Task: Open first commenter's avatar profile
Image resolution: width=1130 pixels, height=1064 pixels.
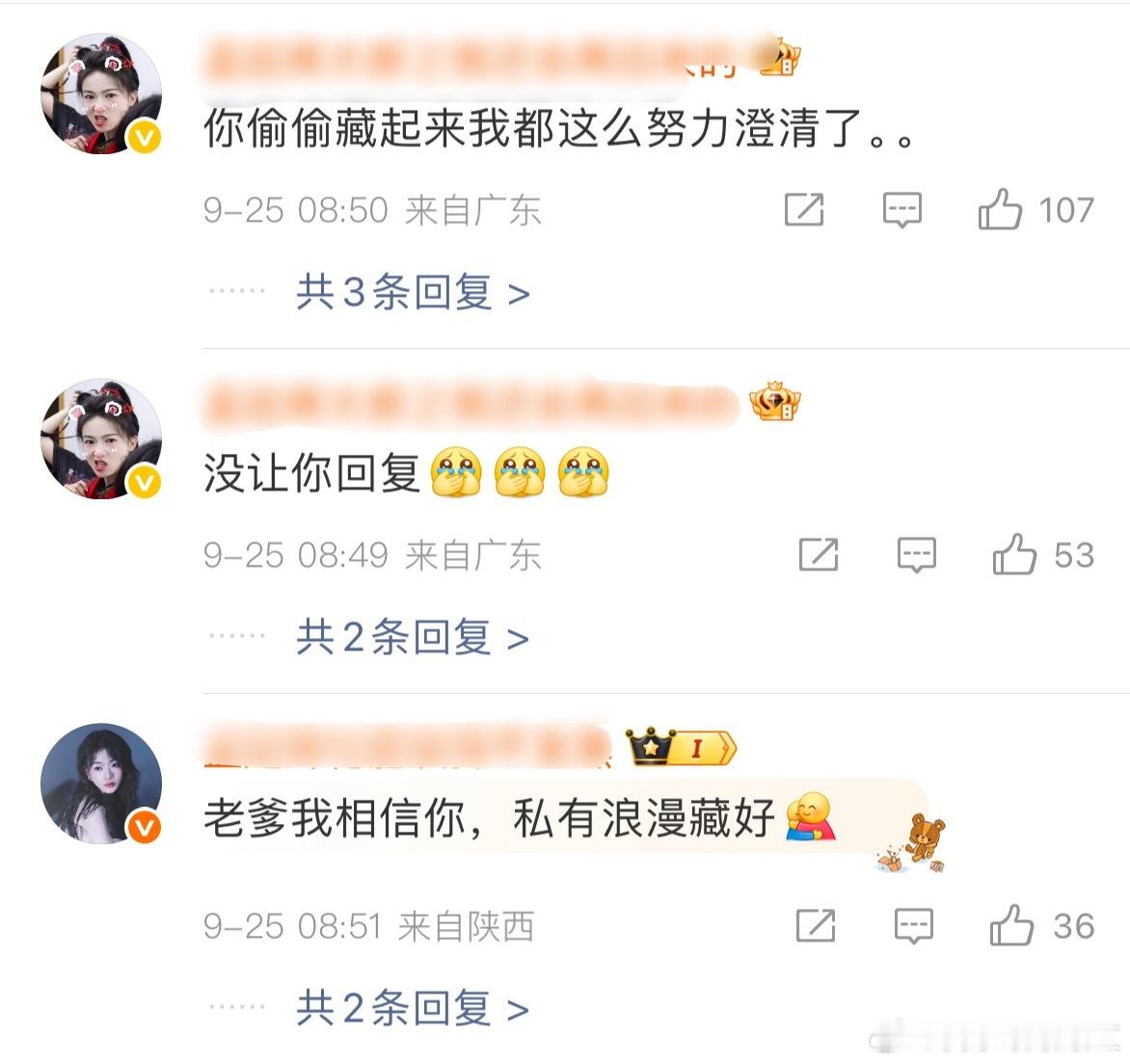Action: coord(101,93)
